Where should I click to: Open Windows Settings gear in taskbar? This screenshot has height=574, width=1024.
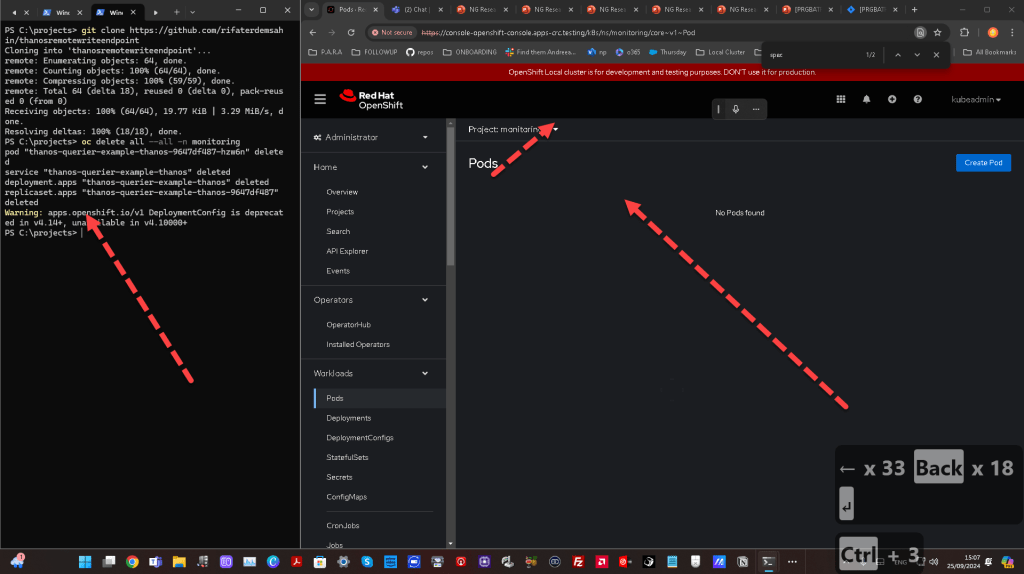click(x=344, y=562)
